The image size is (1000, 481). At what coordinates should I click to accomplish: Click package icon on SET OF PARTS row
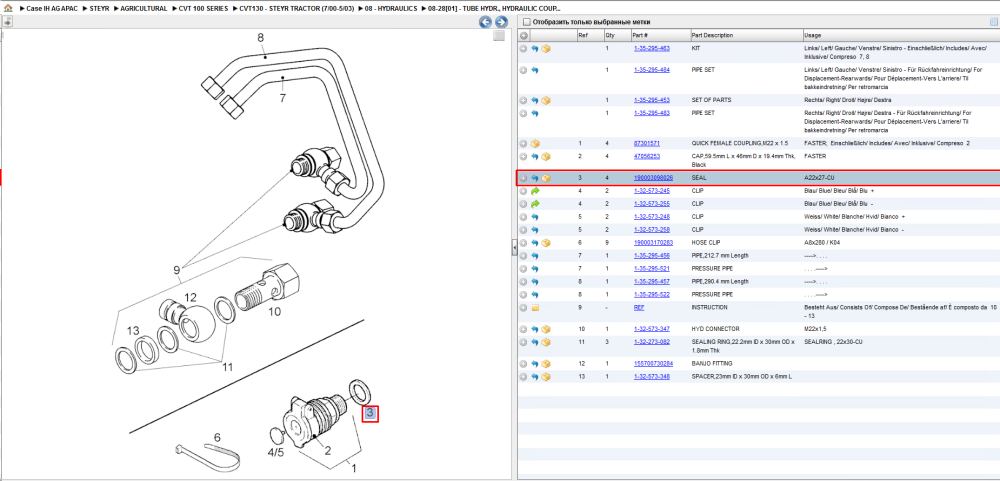pos(546,100)
